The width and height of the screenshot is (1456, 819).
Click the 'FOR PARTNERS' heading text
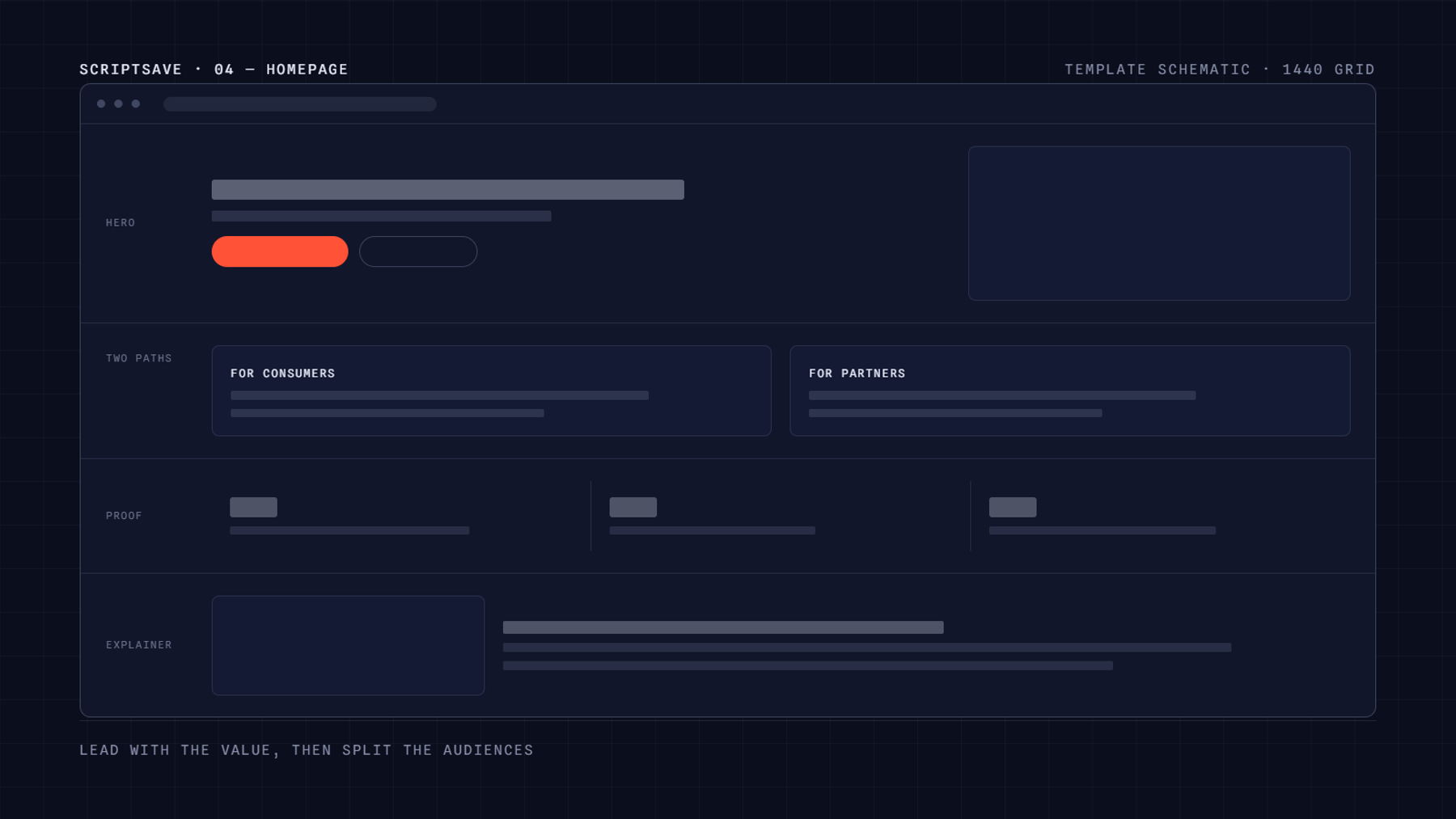(857, 374)
